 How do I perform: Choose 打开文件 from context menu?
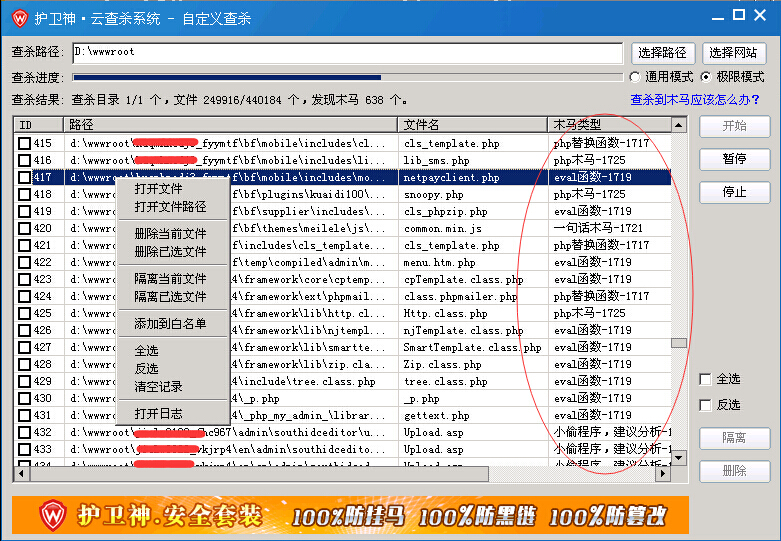(158, 189)
